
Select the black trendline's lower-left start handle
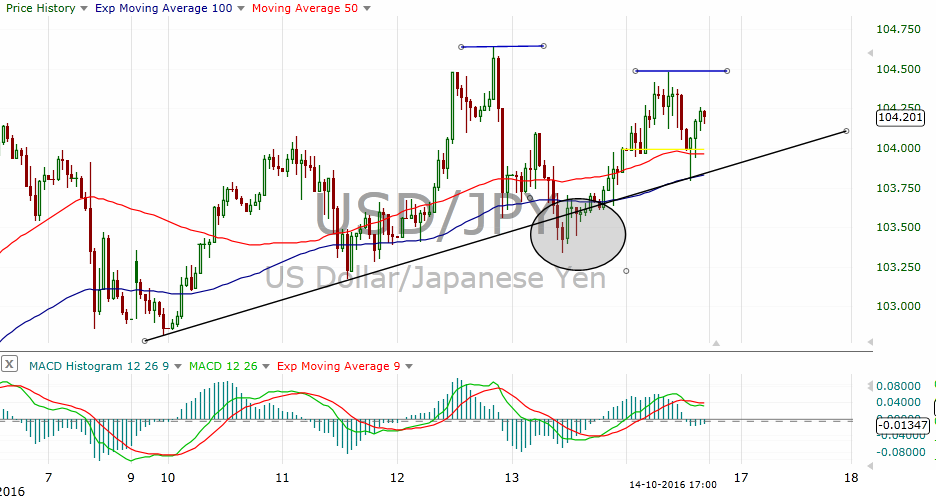click(x=146, y=340)
